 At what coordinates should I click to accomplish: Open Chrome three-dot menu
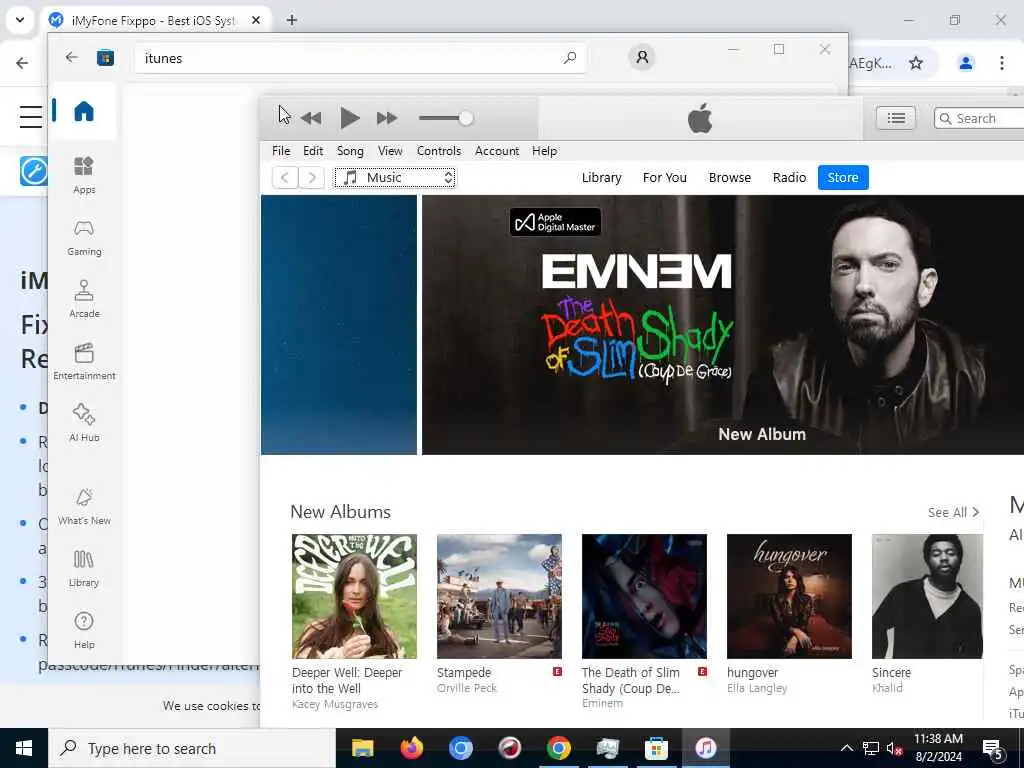pos(1002,63)
